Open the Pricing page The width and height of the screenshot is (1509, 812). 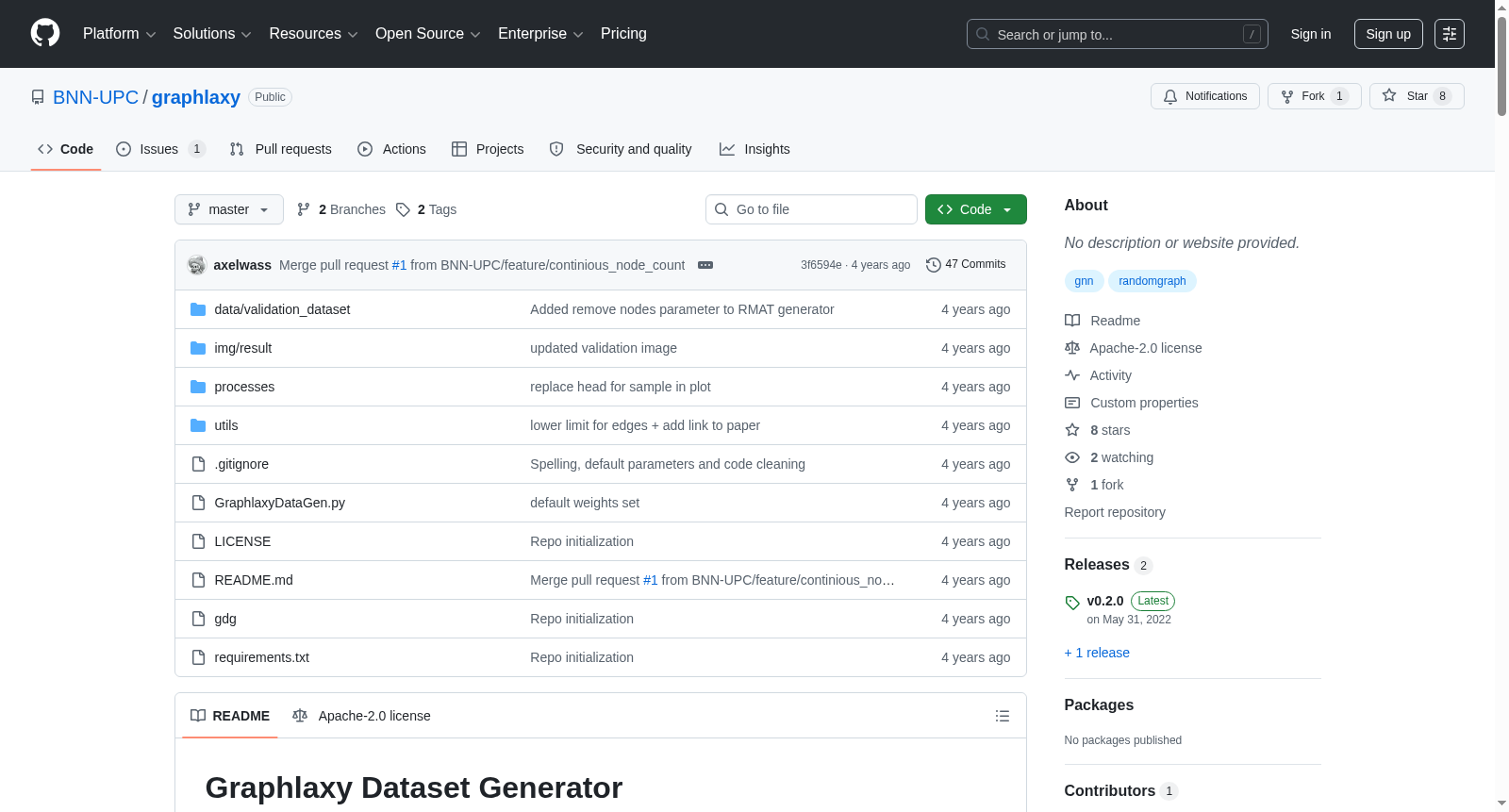(623, 34)
